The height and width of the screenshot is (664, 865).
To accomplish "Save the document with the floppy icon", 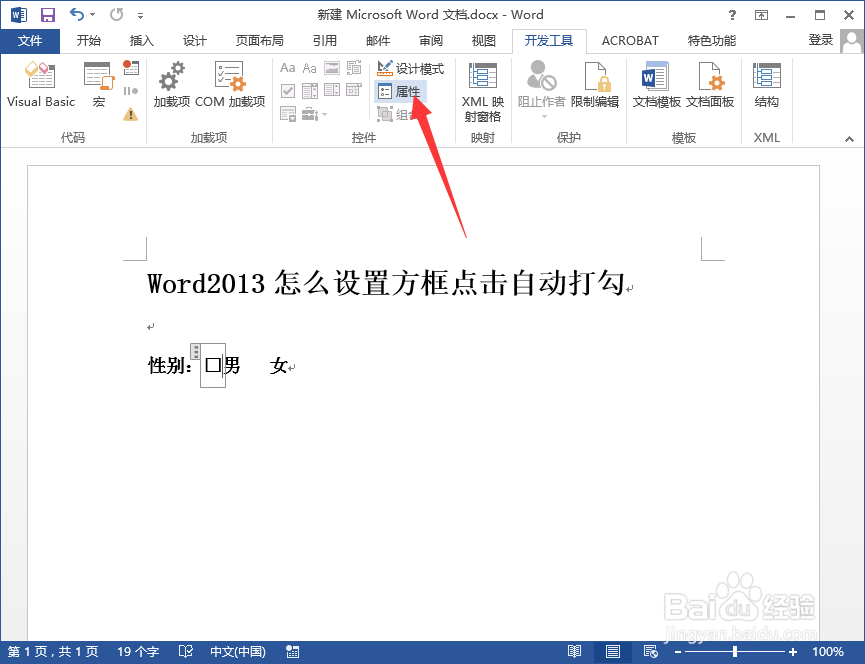I will [48, 15].
